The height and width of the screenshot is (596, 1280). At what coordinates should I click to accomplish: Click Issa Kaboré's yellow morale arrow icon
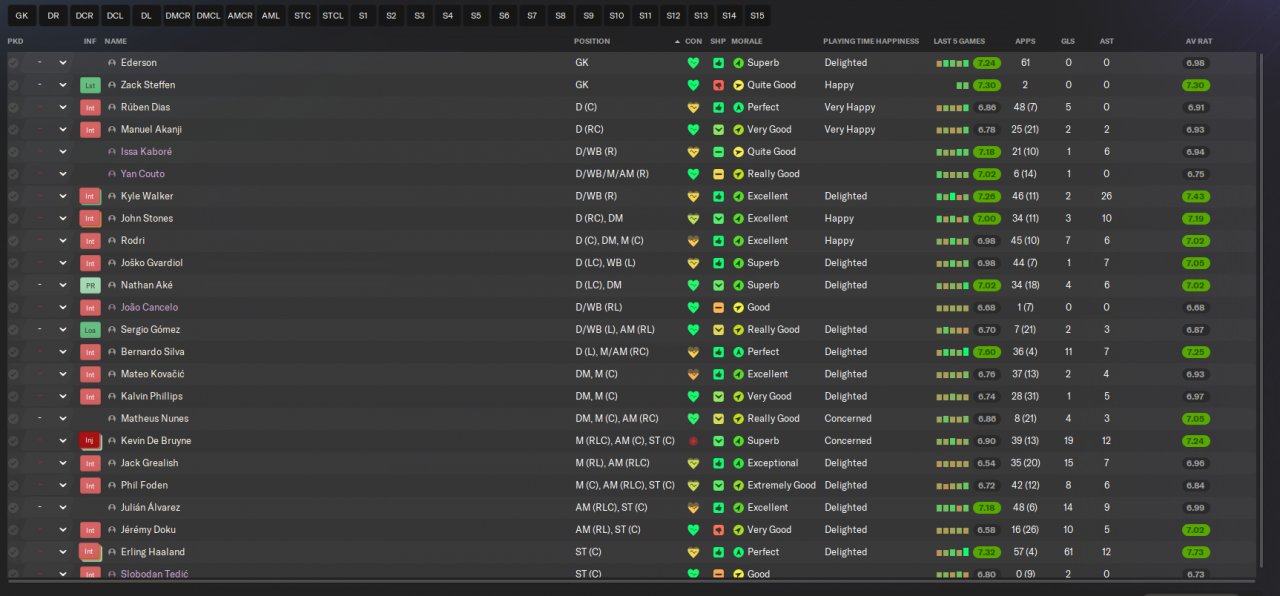click(x=738, y=152)
